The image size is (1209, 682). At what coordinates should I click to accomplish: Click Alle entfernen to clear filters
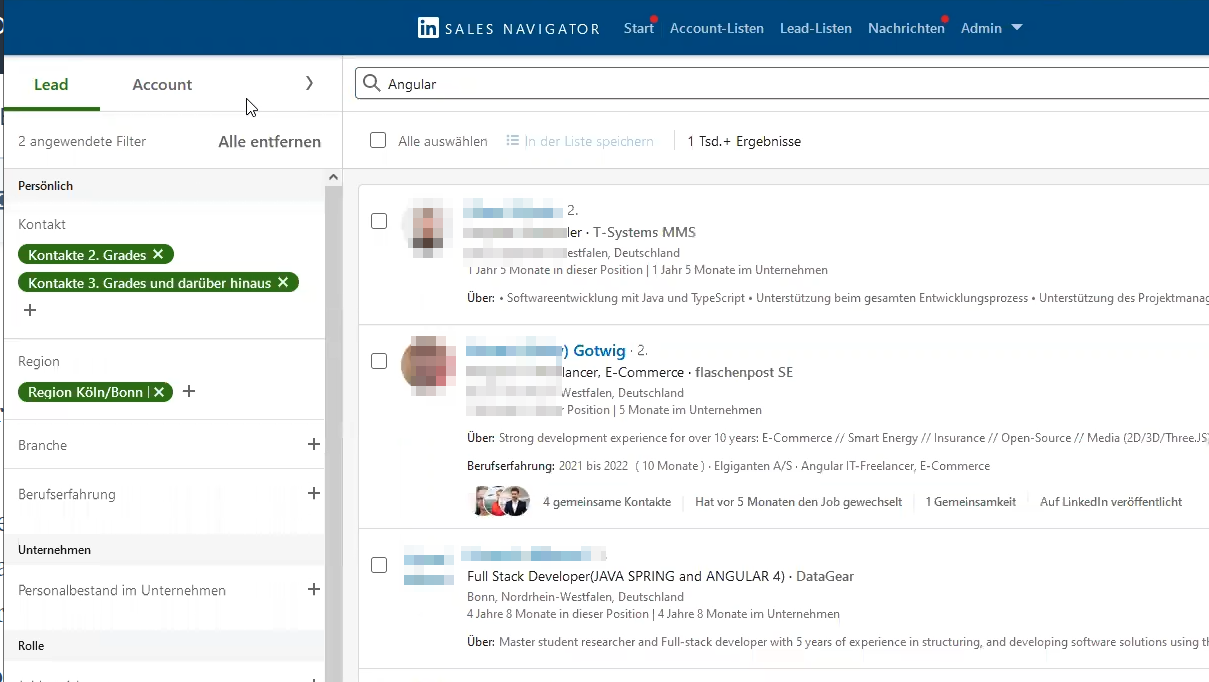(270, 141)
